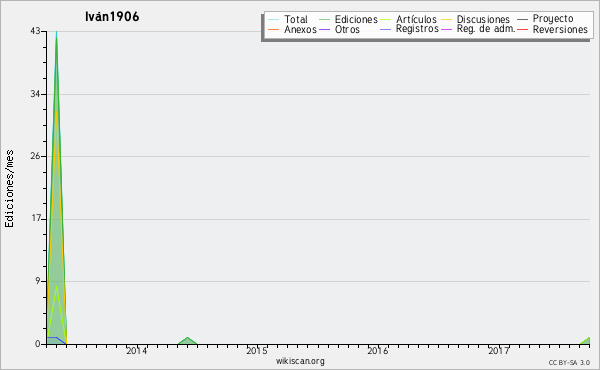Screen dimensions: 600x370
Task: Click the yellow Discusiones legend line swatch
Action: click(x=446, y=19)
